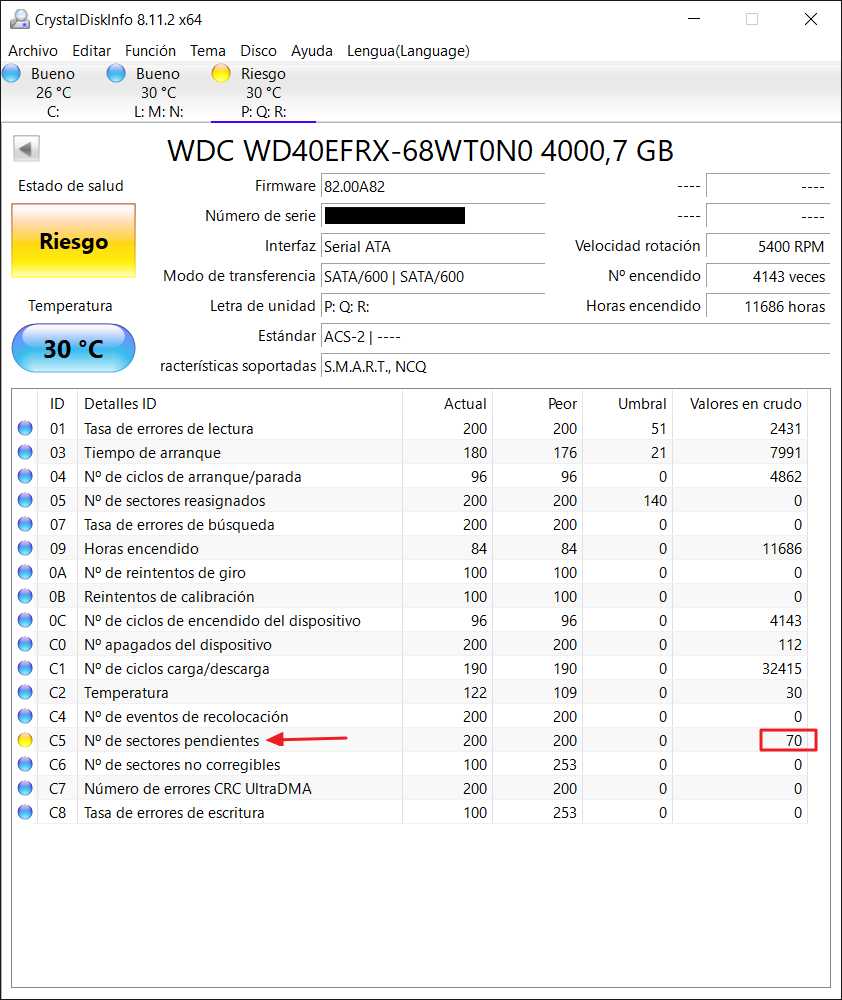Select the Nº de sectores reasignados row
842x1000 pixels.
point(410,500)
